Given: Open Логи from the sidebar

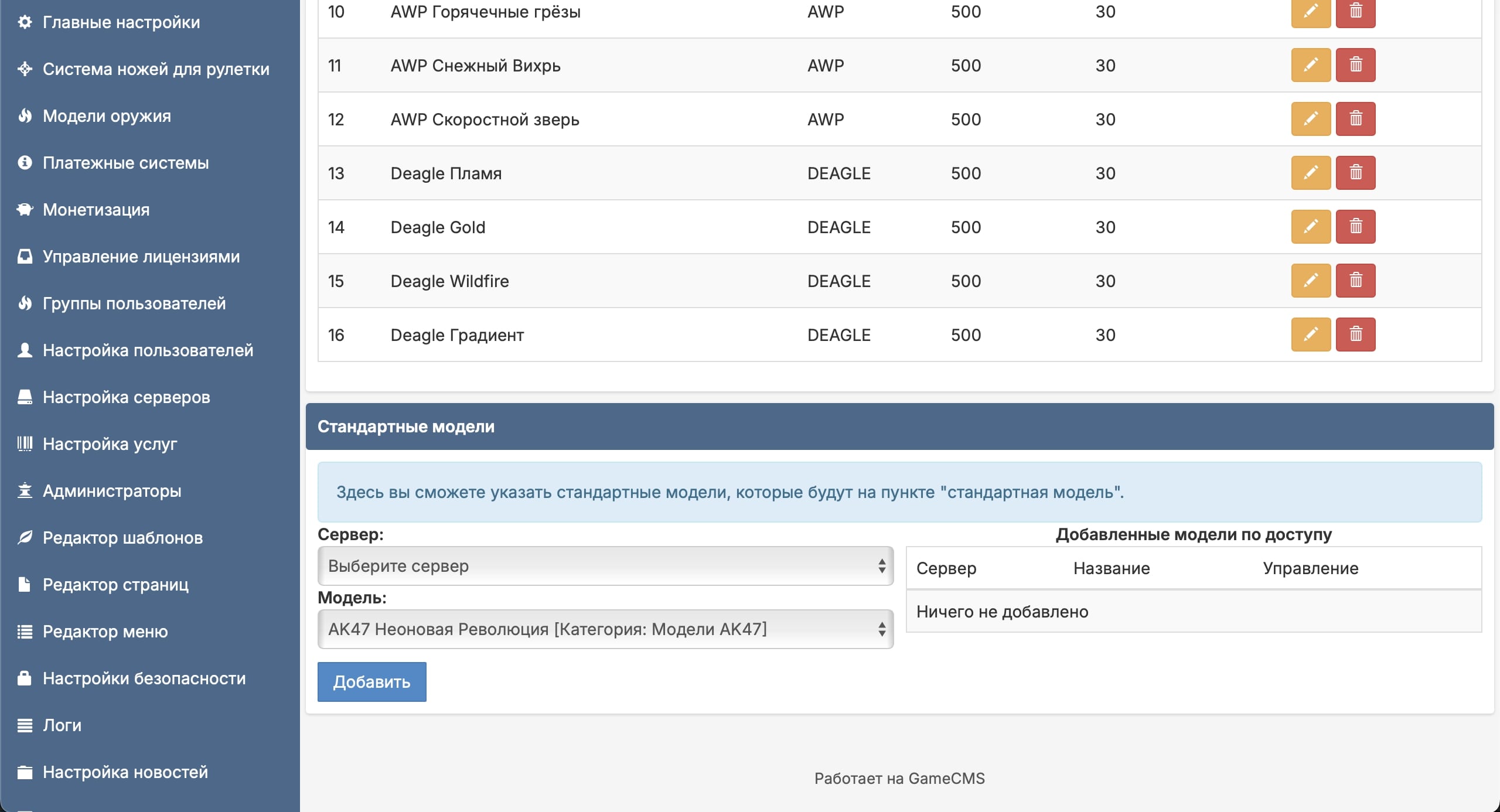Looking at the screenshot, I should click(62, 725).
